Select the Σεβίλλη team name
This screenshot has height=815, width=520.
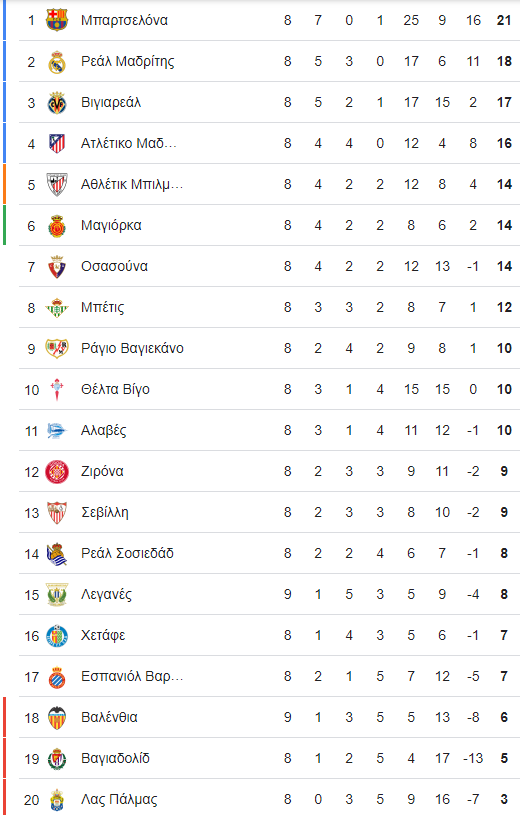pos(105,512)
